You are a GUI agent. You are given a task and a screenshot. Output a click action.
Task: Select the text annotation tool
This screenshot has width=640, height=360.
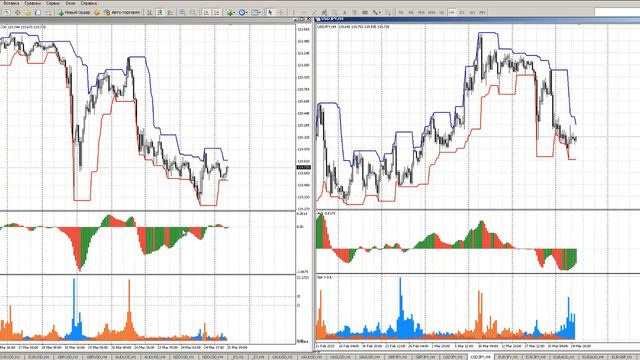coord(345,13)
